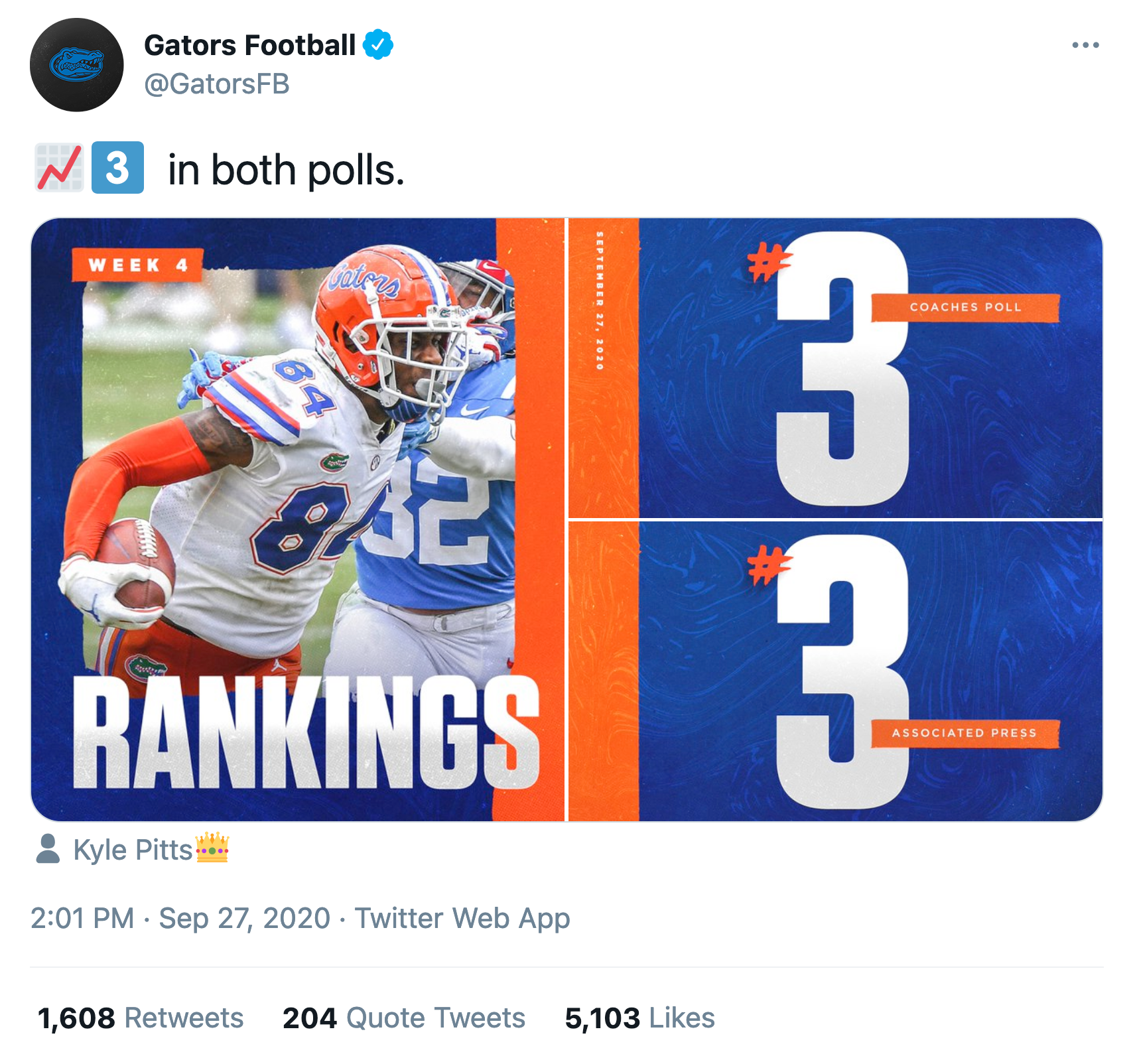Screen dimensions: 1133x1064
Task: Open the Gators Football profile avatar
Action: click(x=77, y=65)
